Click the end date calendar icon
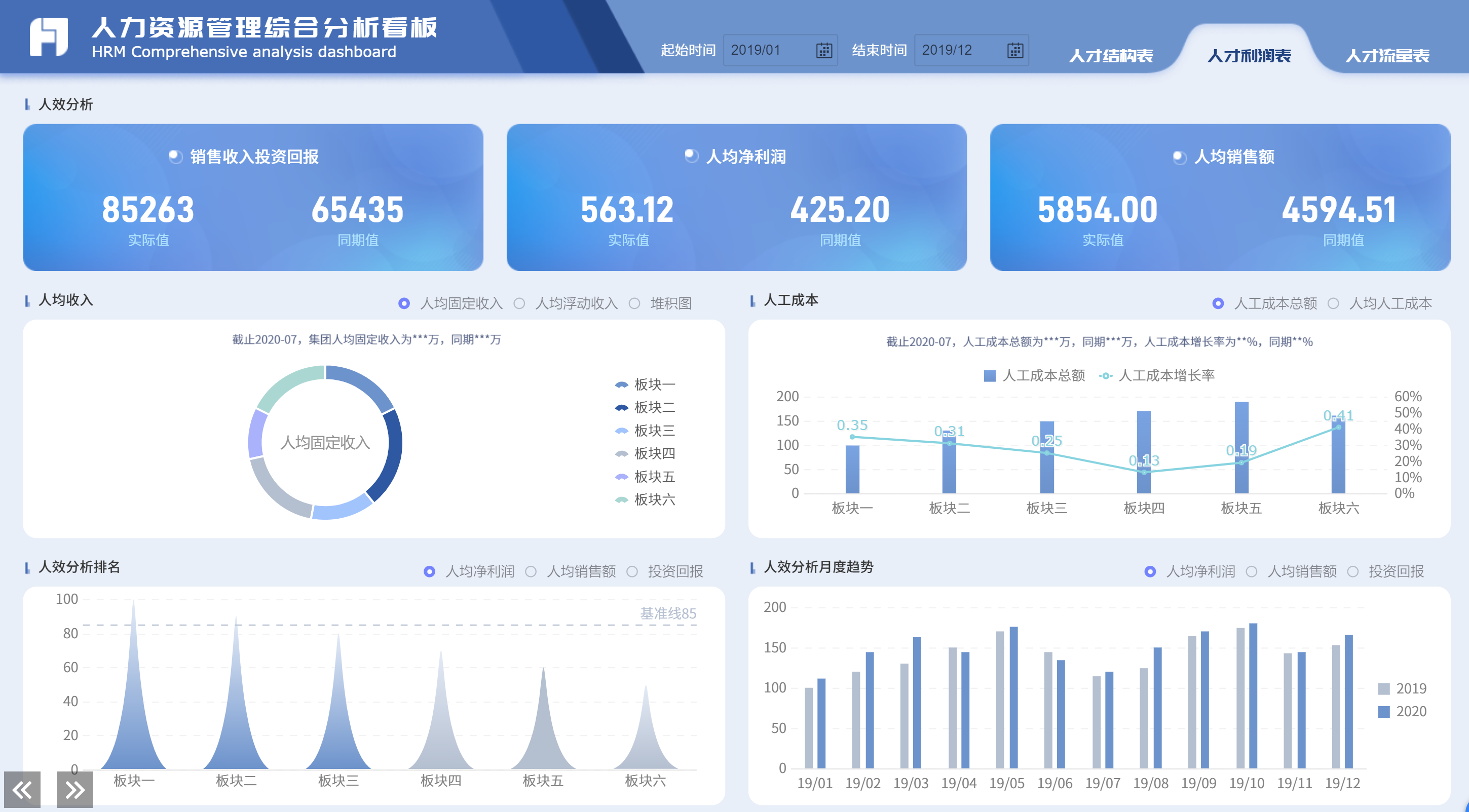 pyautogui.click(x=1014, y=50)
